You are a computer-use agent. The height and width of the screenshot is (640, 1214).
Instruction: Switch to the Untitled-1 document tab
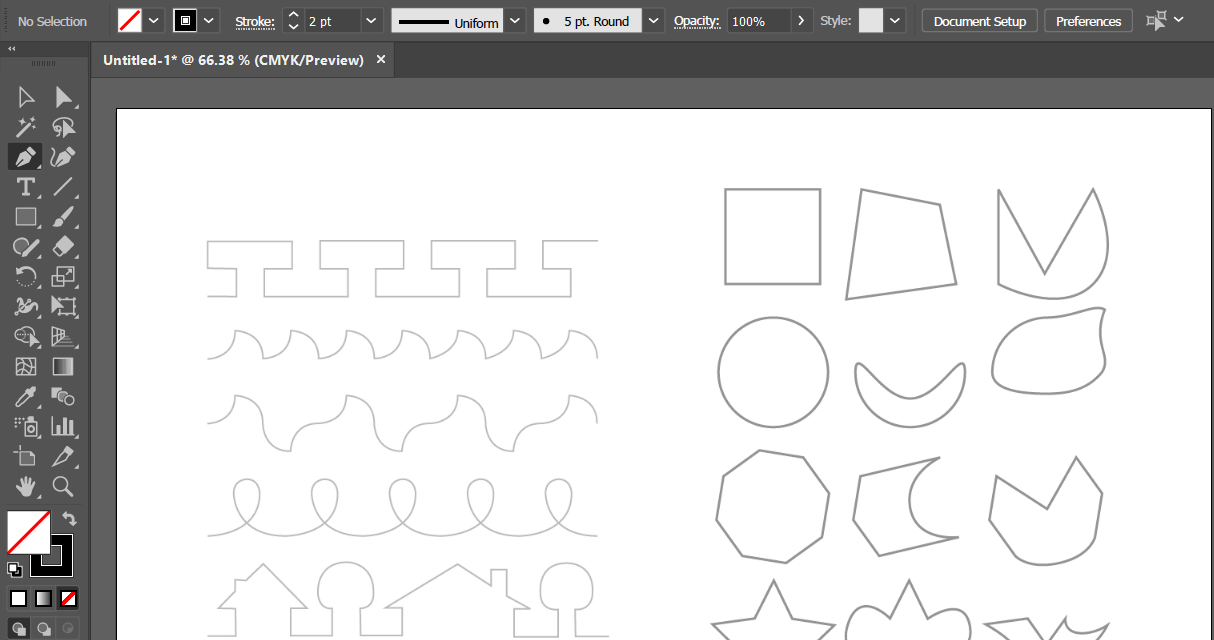point(233,60)
